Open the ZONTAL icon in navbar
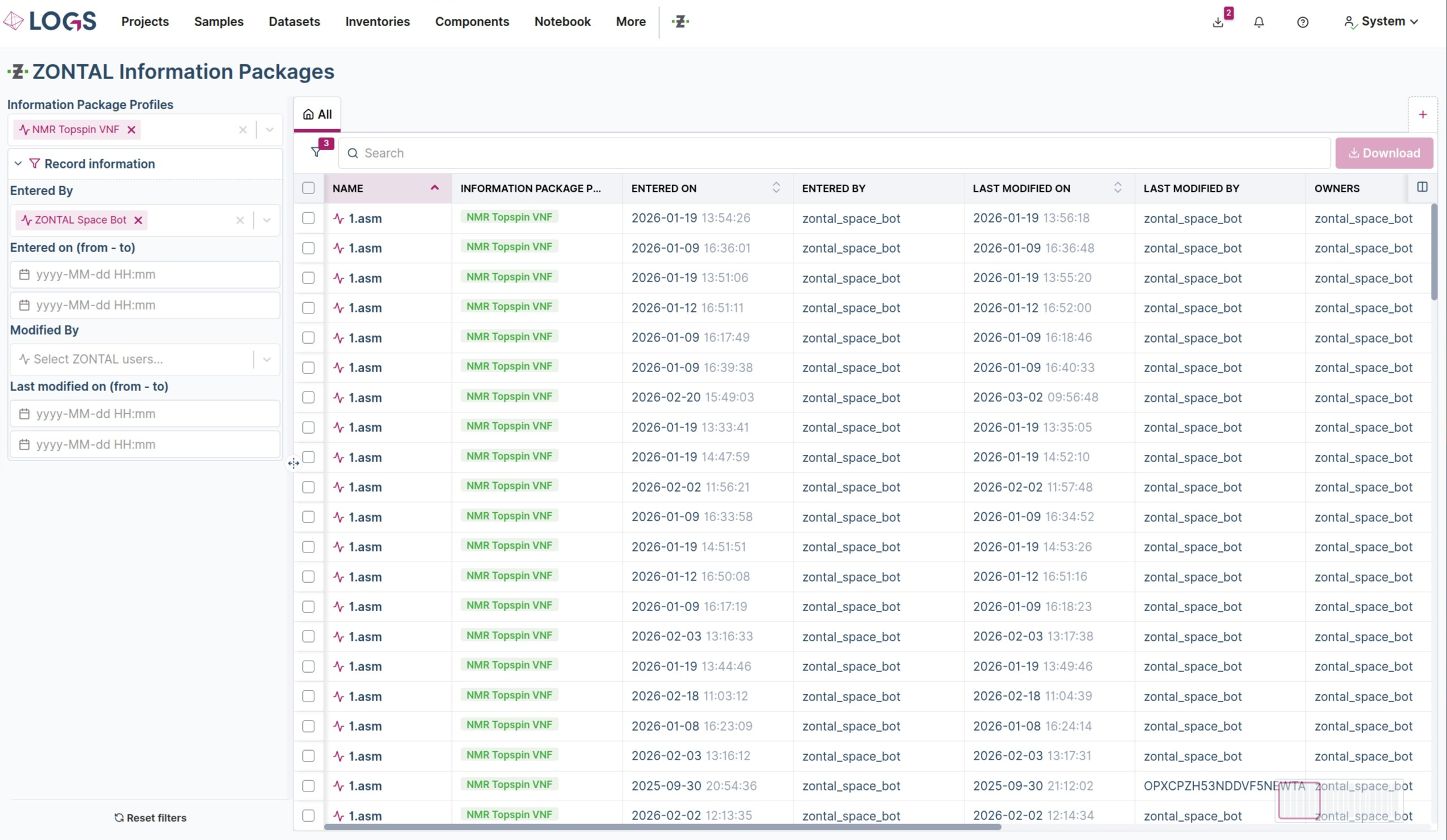 tap(680, 22)
